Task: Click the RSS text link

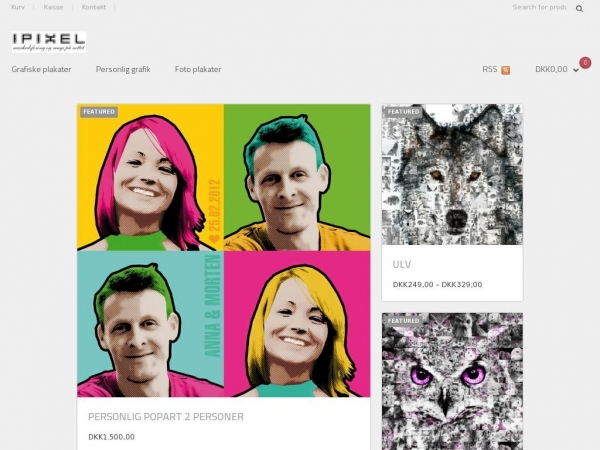Action: click(x=489, y=69)
